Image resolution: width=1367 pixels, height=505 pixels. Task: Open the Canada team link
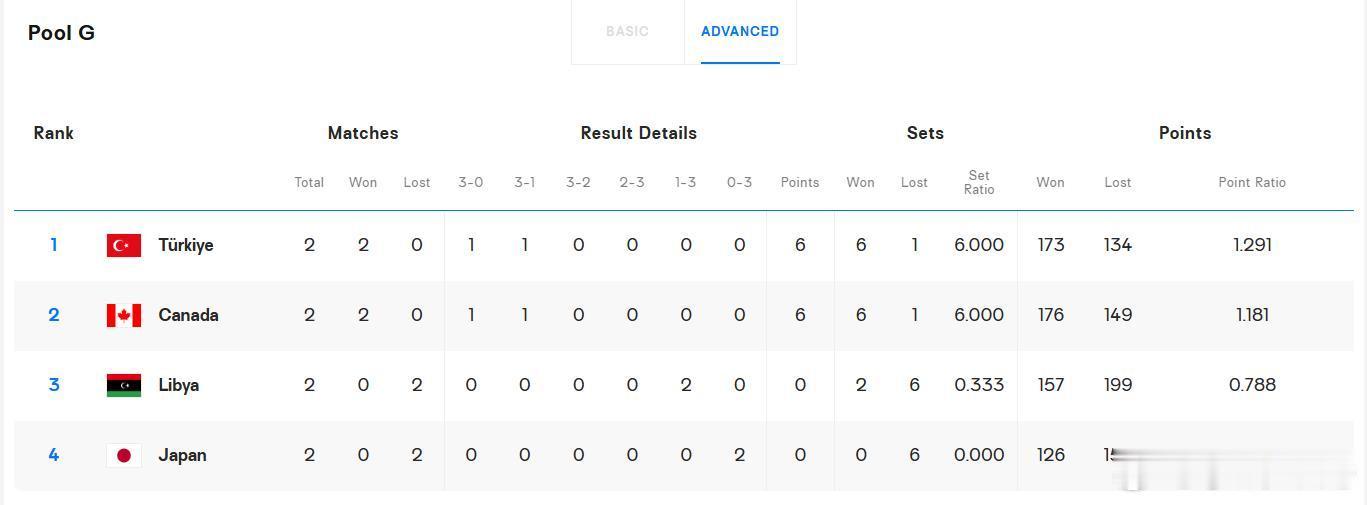(188, 315)
